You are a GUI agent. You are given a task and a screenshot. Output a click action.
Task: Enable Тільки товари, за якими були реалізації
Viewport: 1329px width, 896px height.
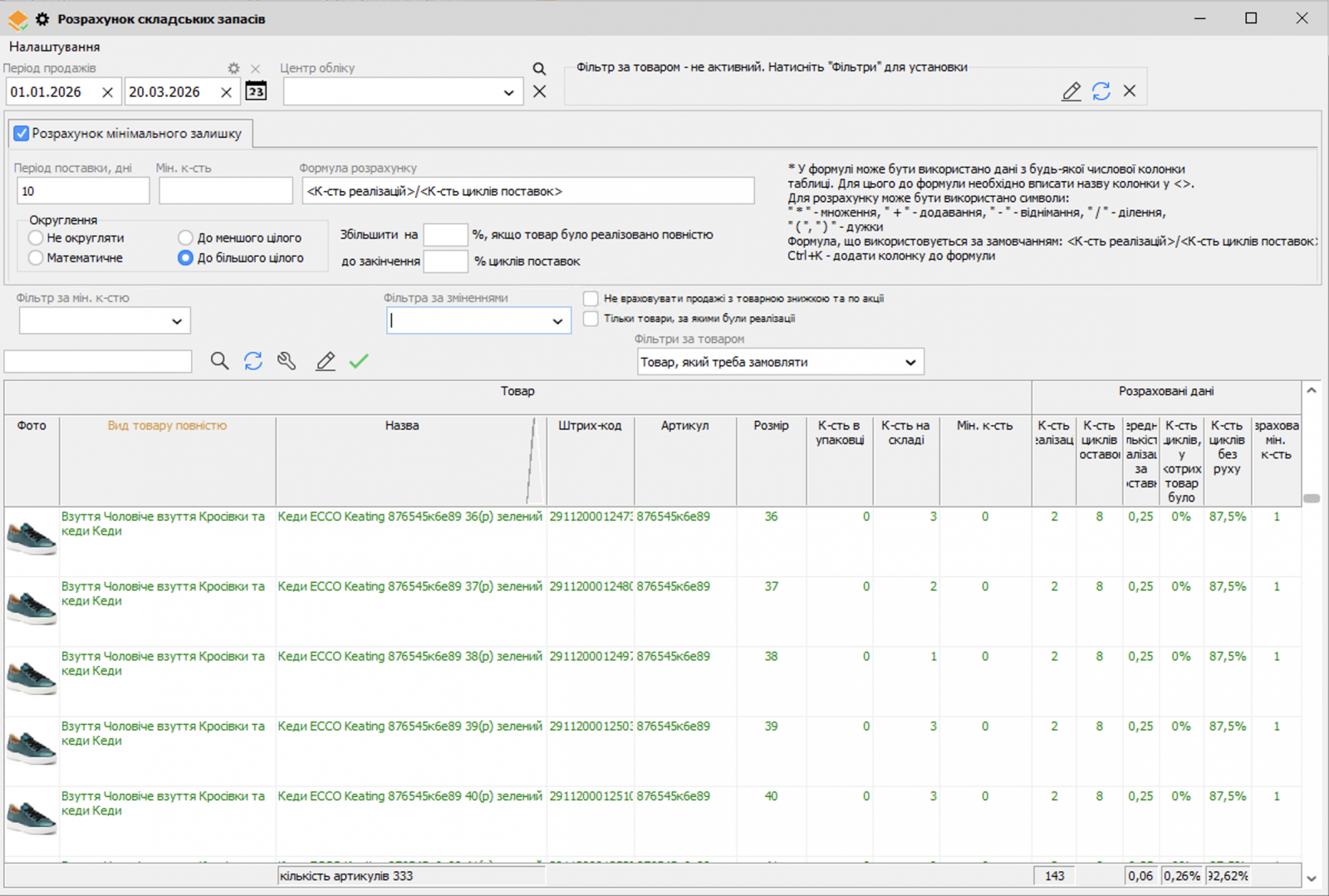click(x=591, y=319)
